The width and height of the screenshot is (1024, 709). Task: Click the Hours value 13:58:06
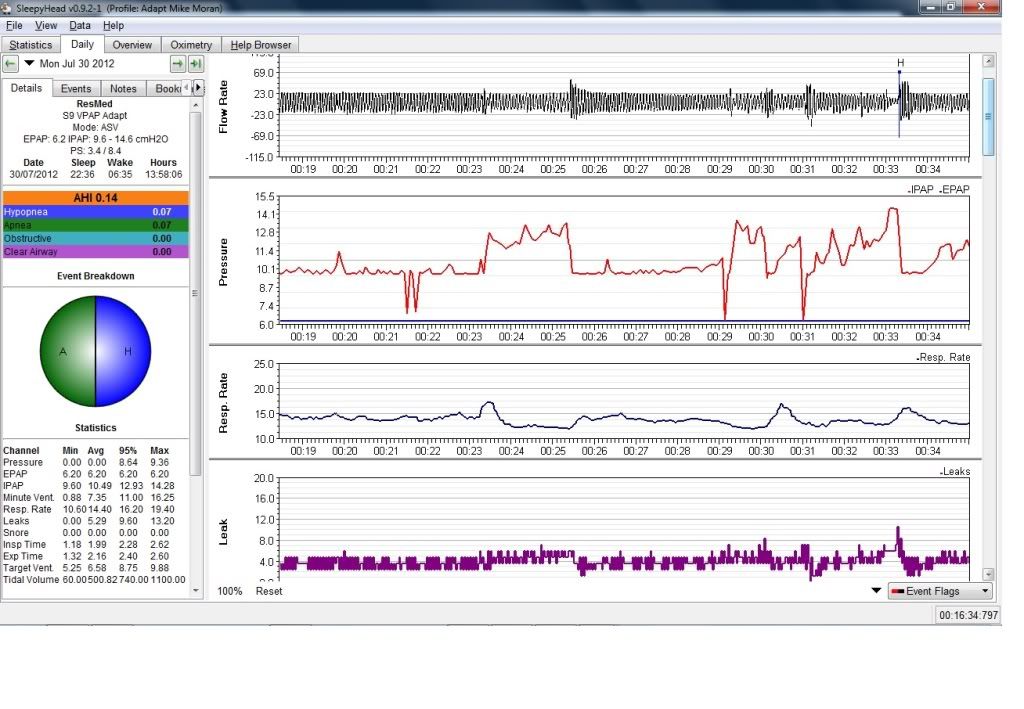(163, 174)
